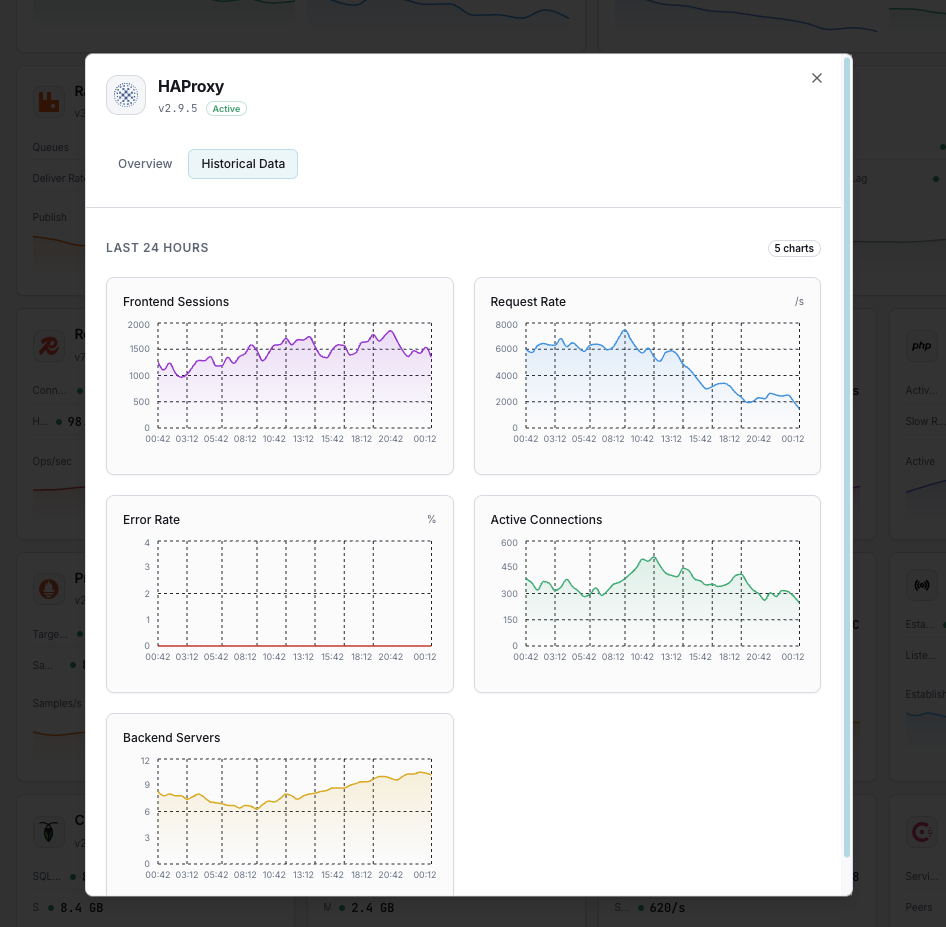Close the HAProxy details dialog
946x927 pixels.
817,78
